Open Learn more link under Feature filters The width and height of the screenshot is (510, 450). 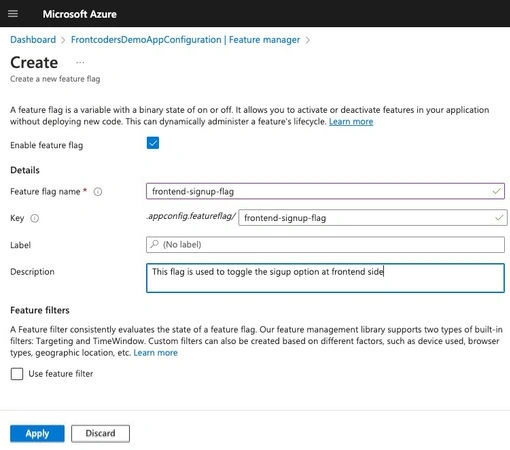click(x=155, y=353)
